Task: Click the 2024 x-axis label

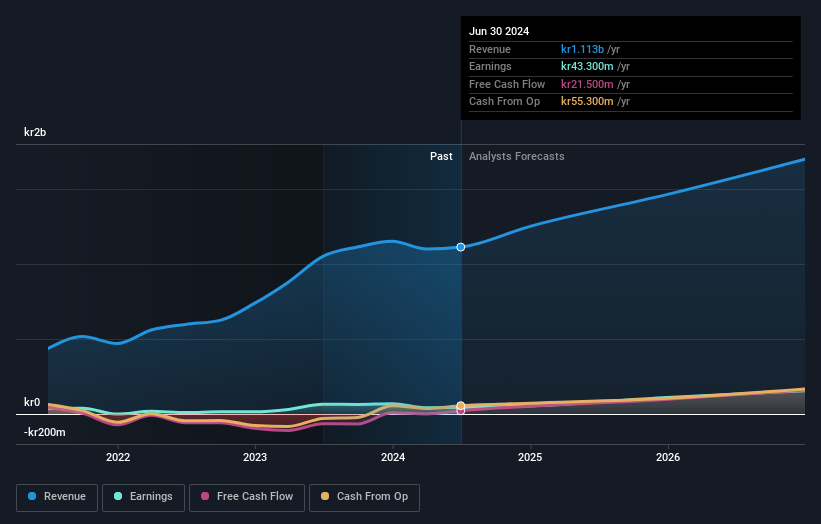Action: pyautogui.click(x=393, y=457)
